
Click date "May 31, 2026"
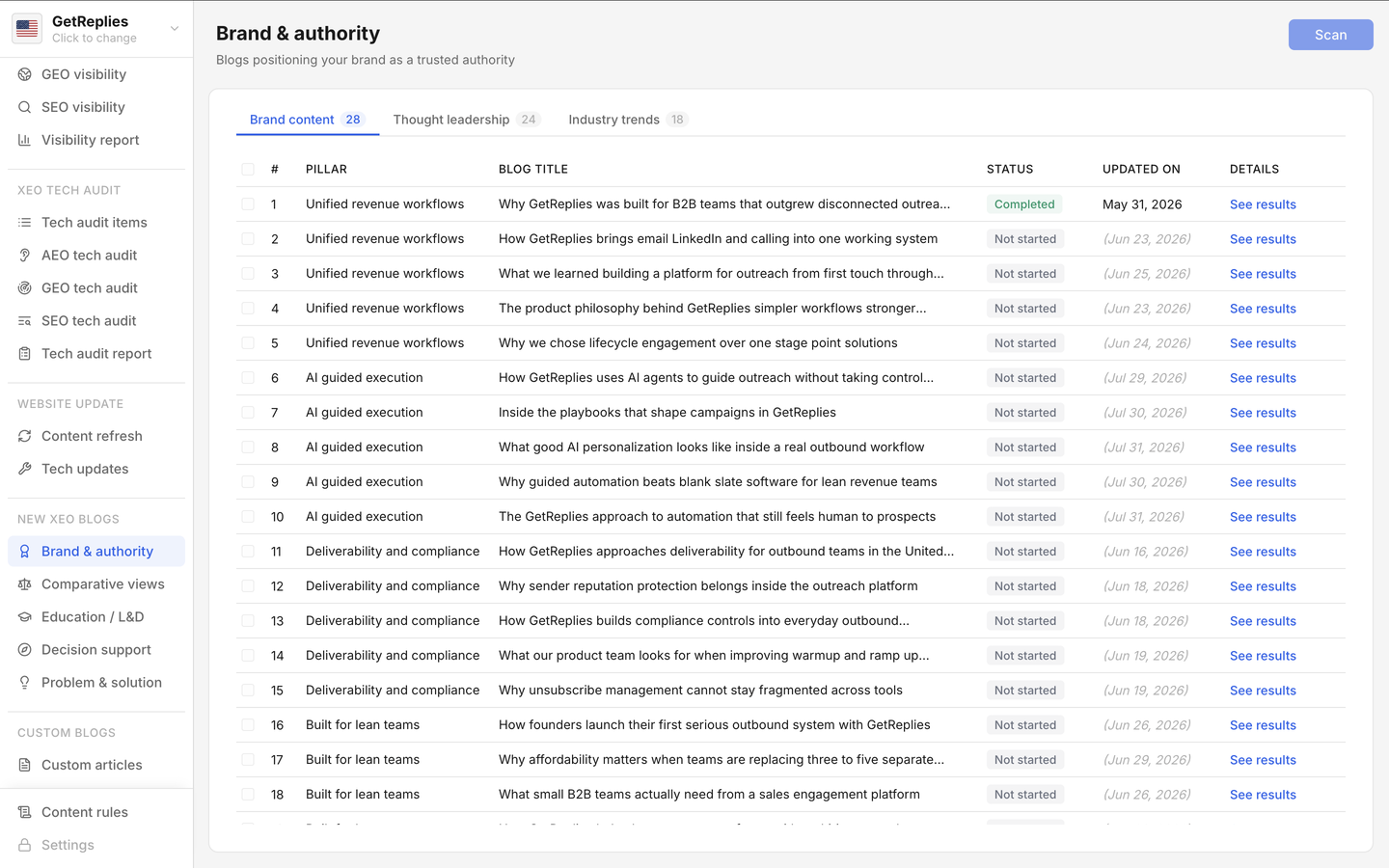(x=1142, y=204)
